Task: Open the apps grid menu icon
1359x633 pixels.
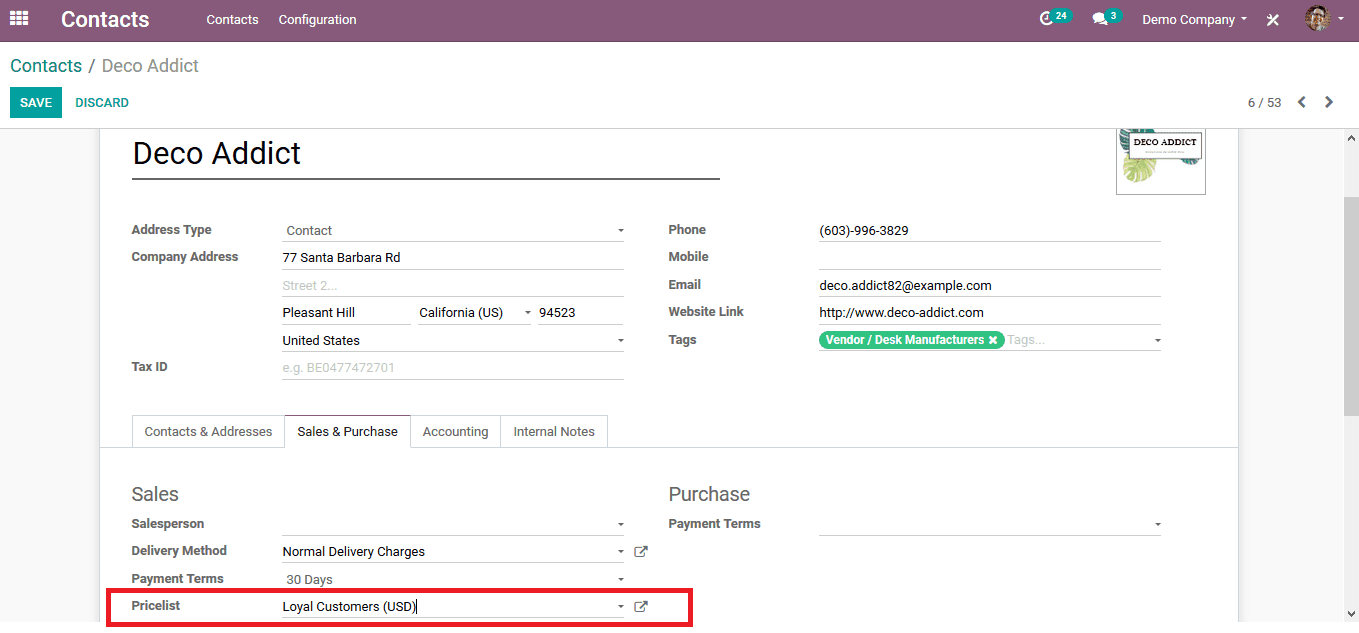Action: pyautogui.click(x=19, y=19)
